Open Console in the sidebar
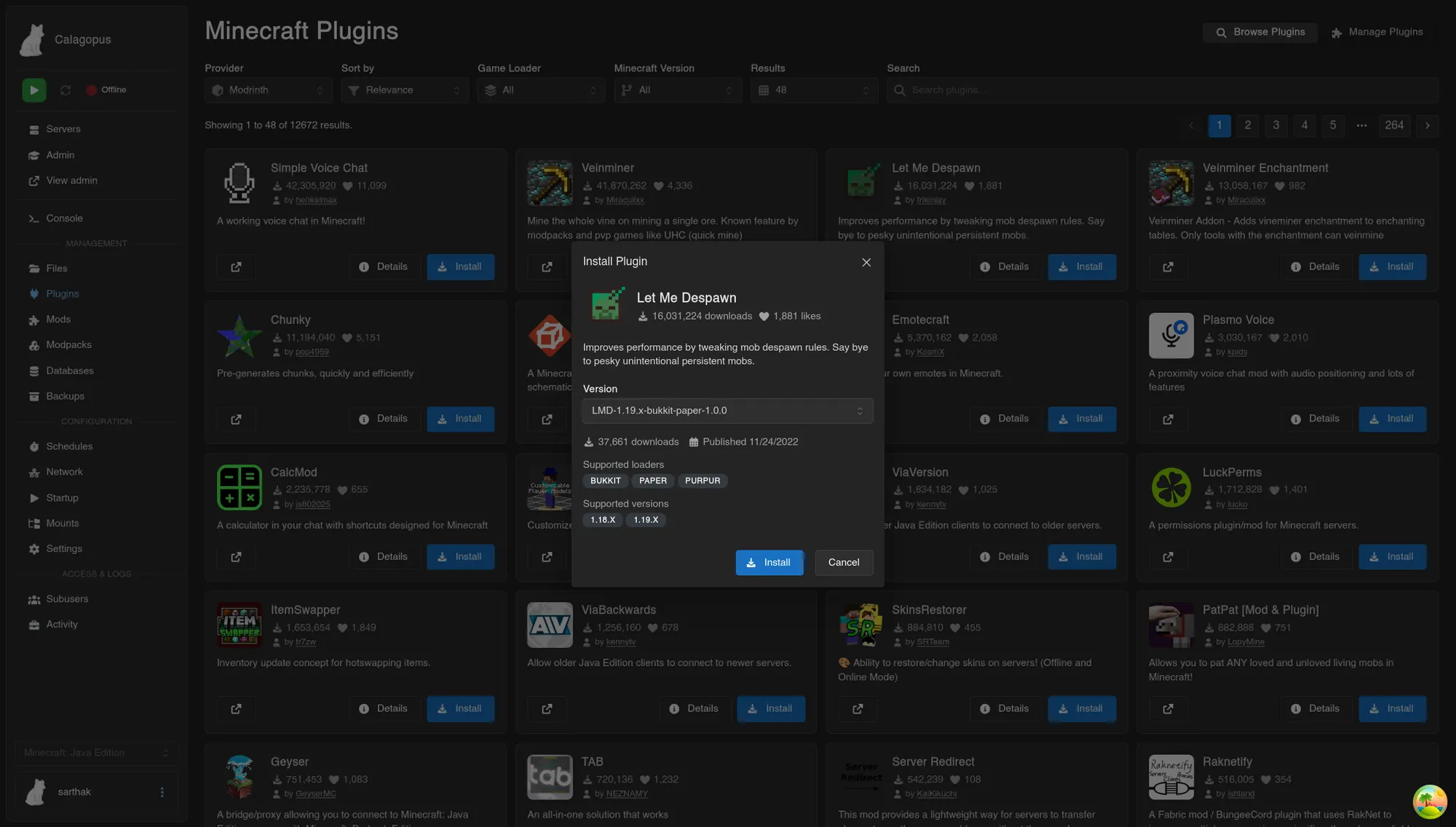 [x=64, y=218]
